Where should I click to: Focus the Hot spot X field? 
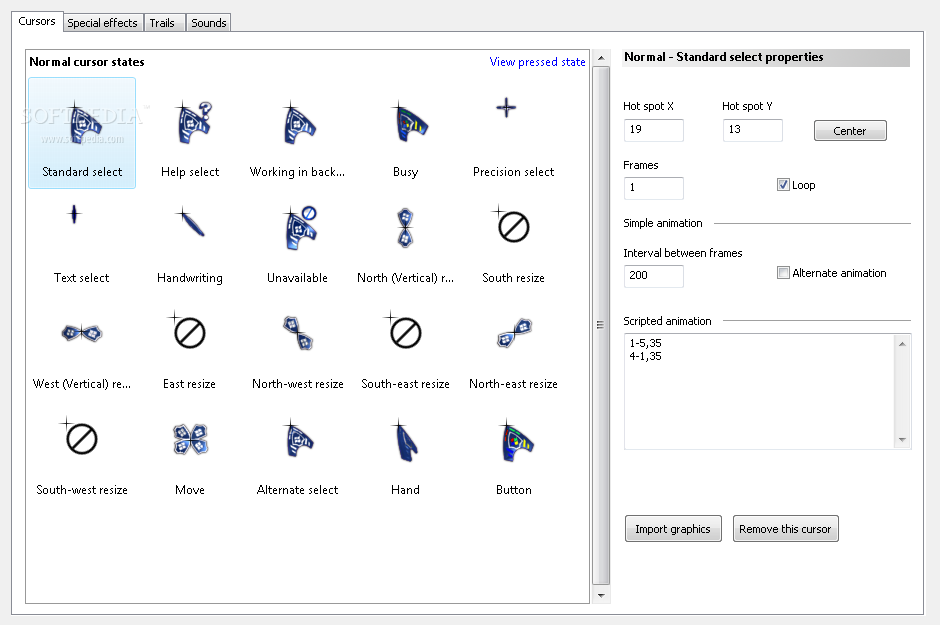pyautogui.click(x=653, y=129)
